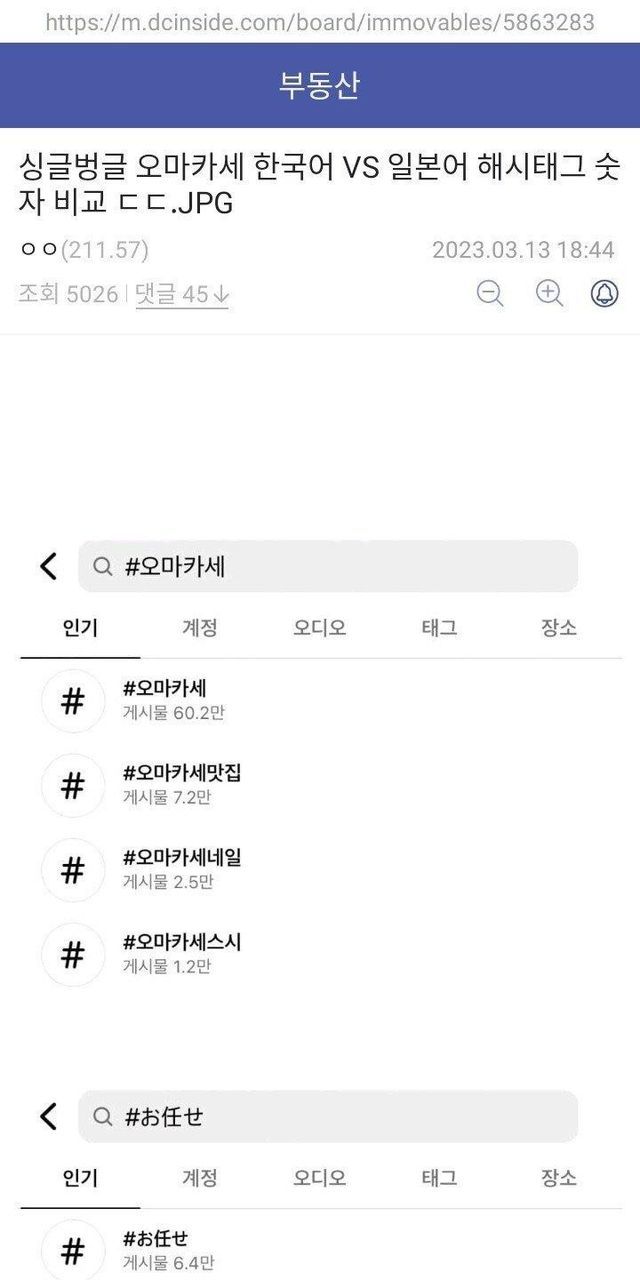Tap hash icon next to #お任せ

click(72, 1250)
